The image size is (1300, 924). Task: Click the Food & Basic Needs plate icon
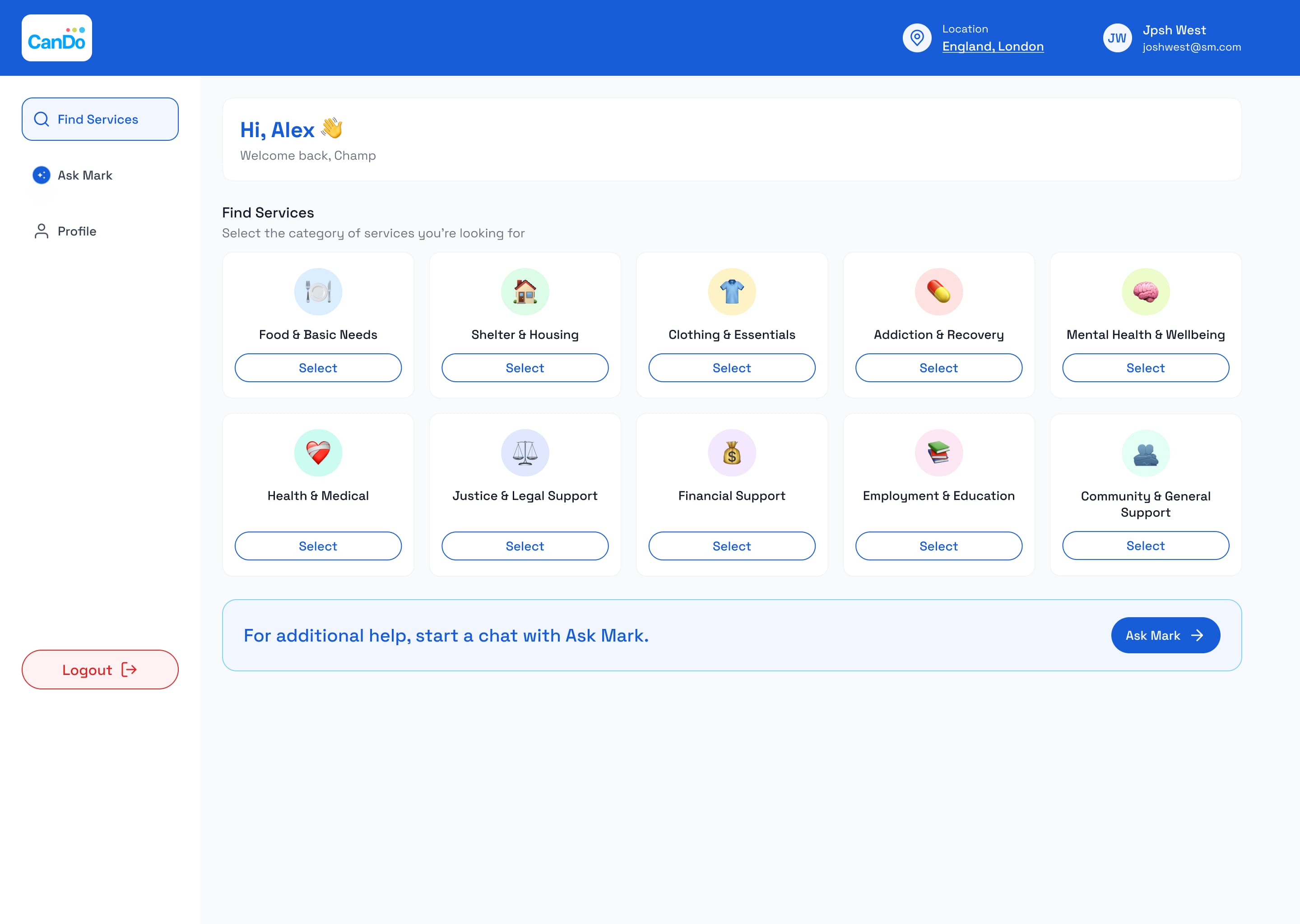[318, 292]
